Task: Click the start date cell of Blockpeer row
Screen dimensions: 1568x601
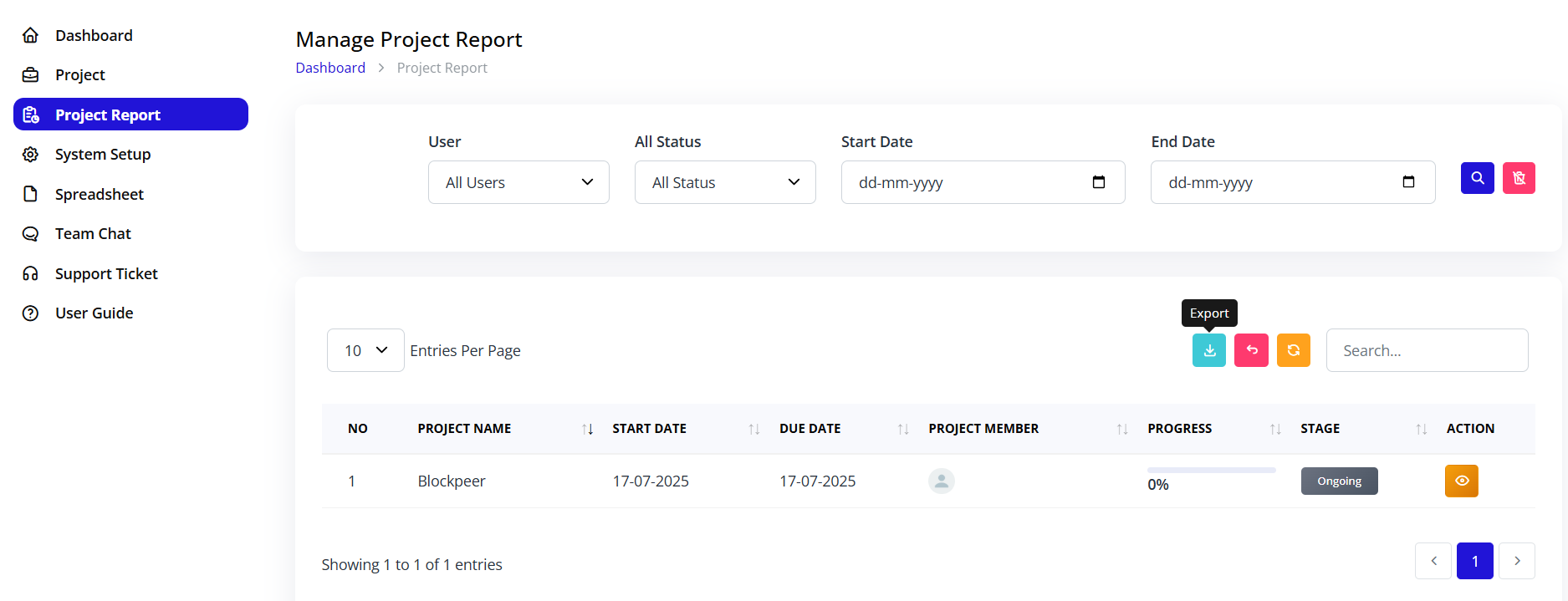Action: (651, 481)
